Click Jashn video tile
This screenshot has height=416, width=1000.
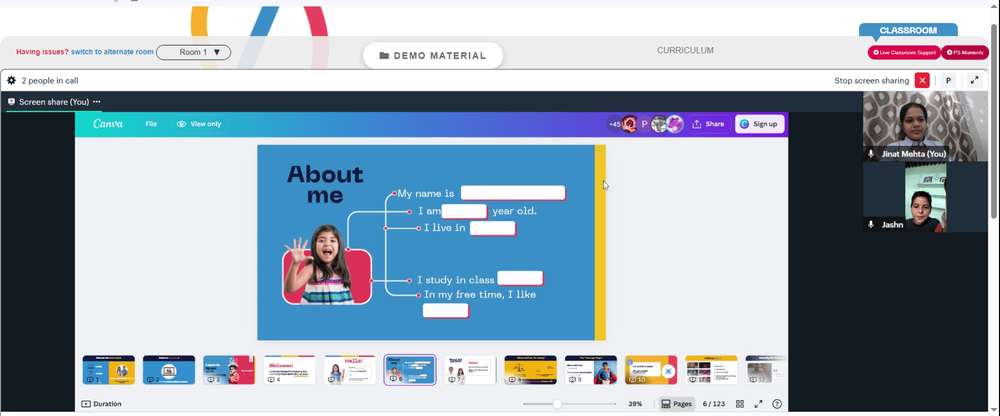[x=925, y=197]
